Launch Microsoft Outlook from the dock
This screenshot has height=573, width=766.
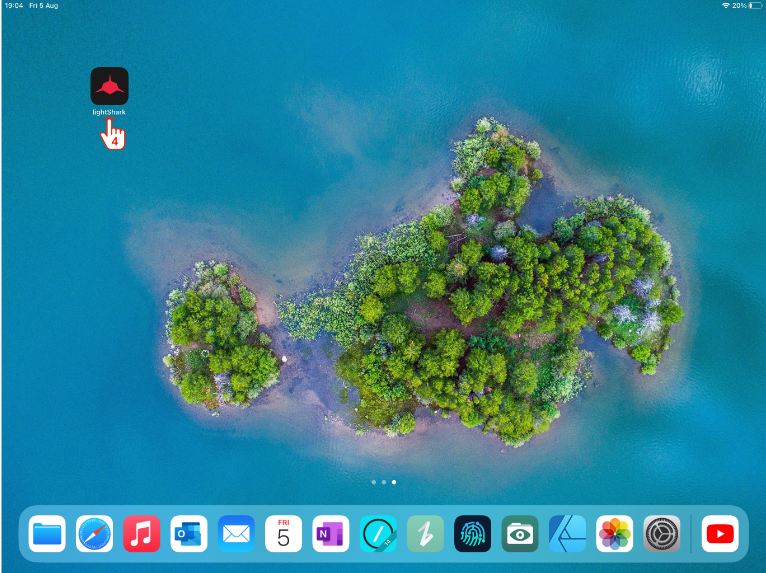189,533
